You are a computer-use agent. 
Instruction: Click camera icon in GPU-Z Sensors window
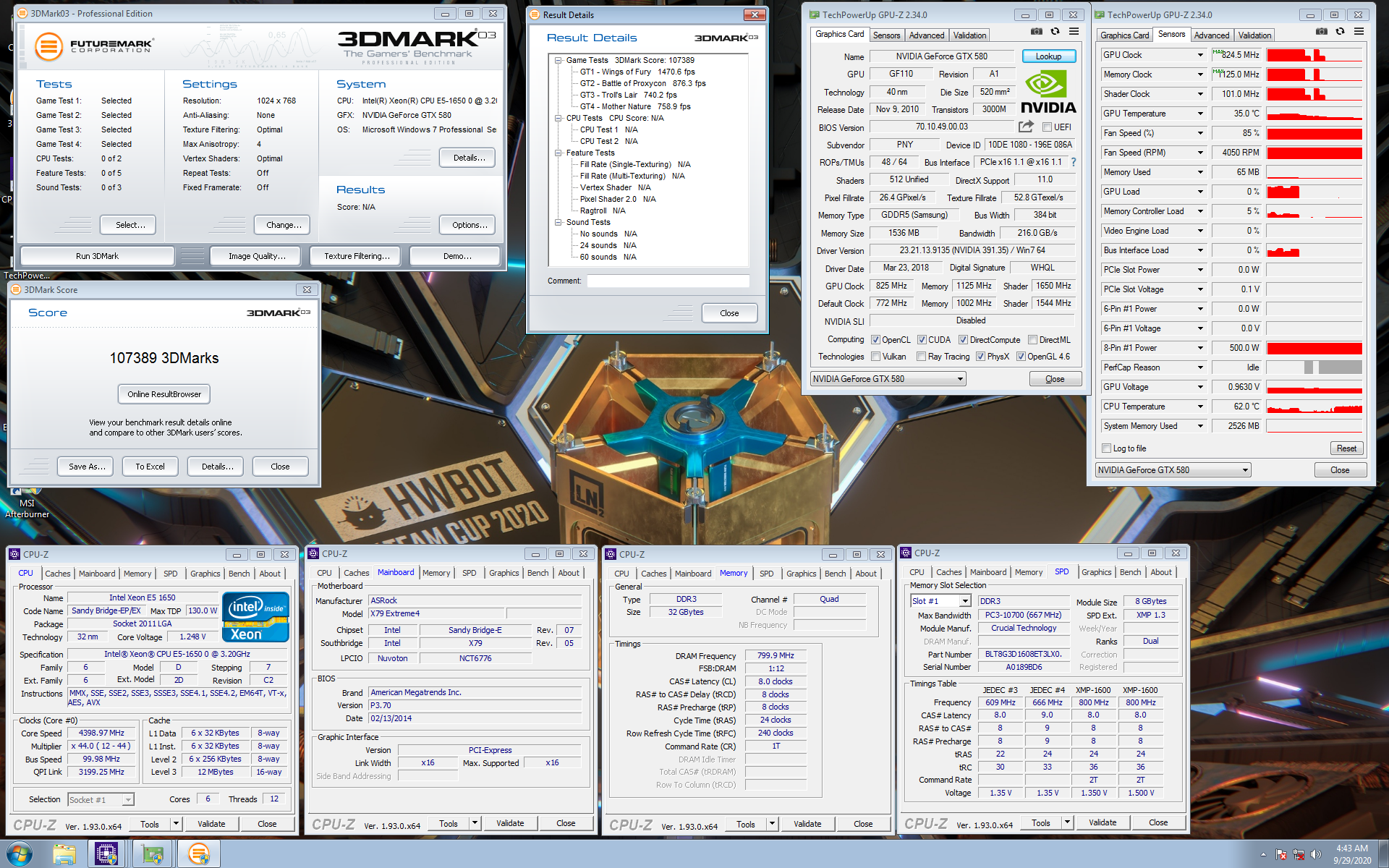coord(1322,32)
